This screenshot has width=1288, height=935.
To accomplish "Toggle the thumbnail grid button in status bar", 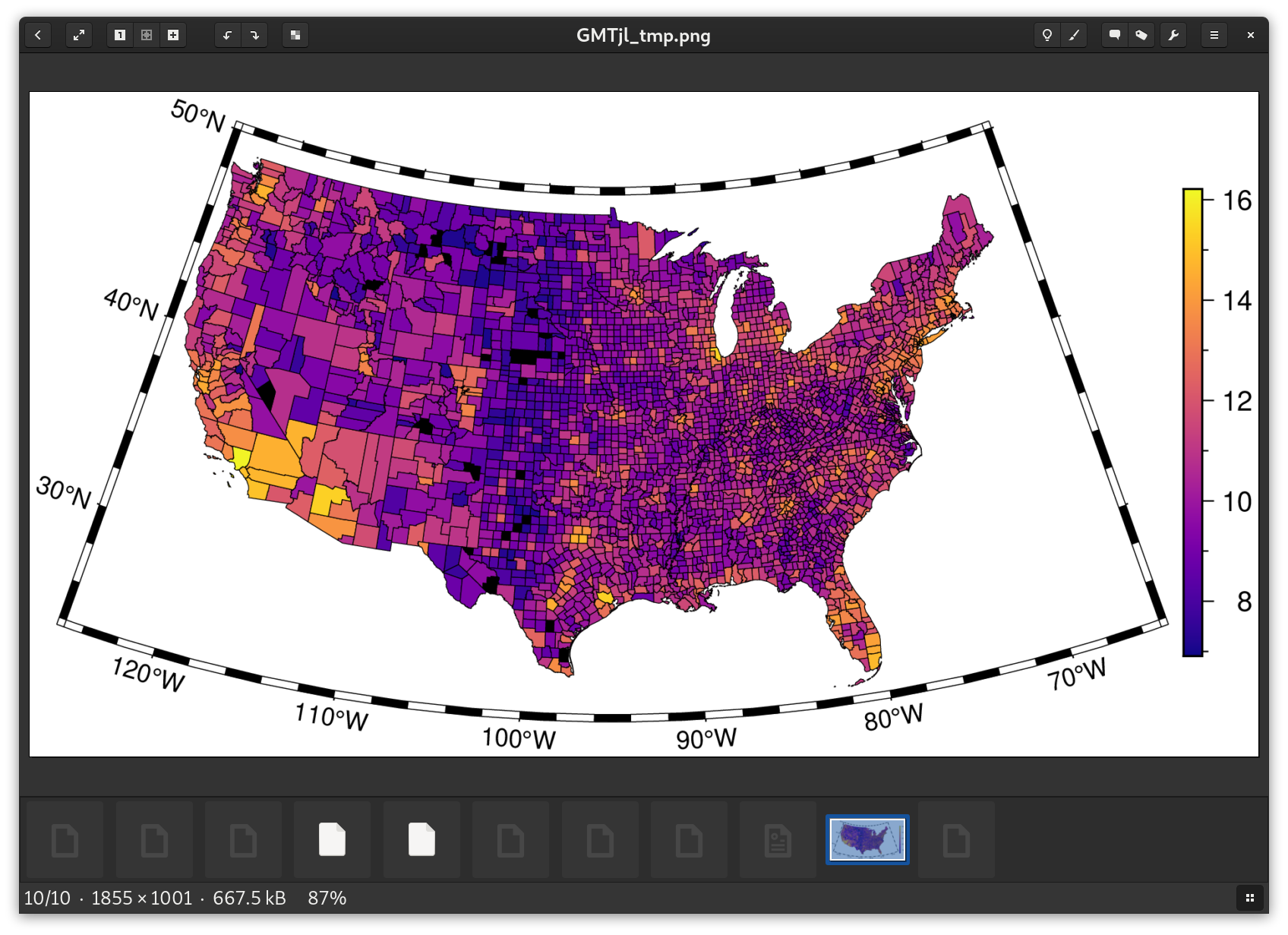I will click(x=1249, y=898).
